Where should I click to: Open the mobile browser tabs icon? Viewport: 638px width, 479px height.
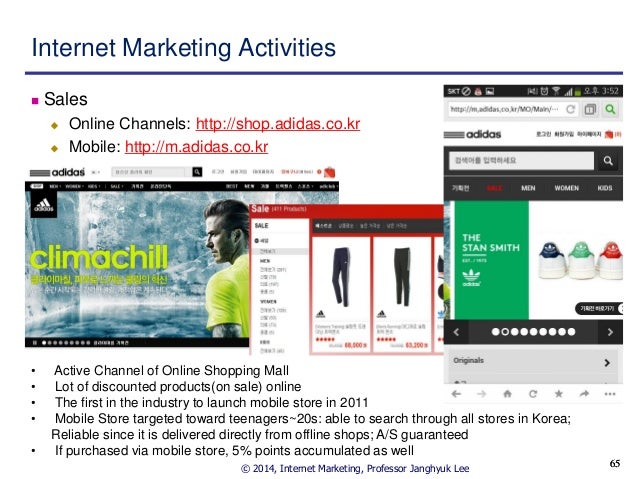(590, 109)
